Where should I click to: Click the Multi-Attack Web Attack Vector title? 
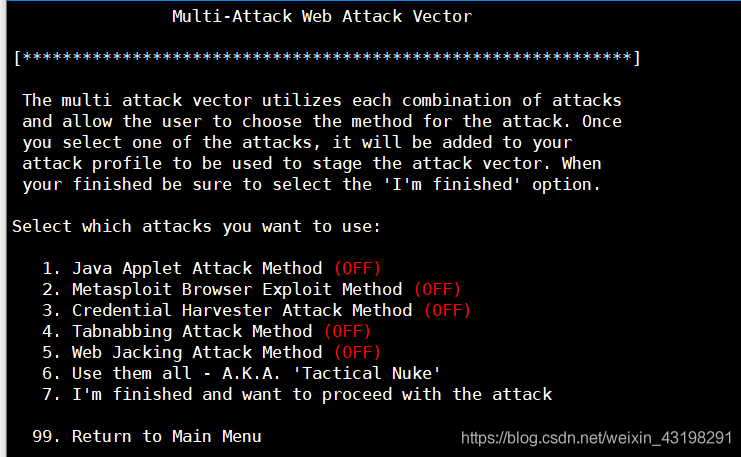pyautogui.click(x=322, y=17)
